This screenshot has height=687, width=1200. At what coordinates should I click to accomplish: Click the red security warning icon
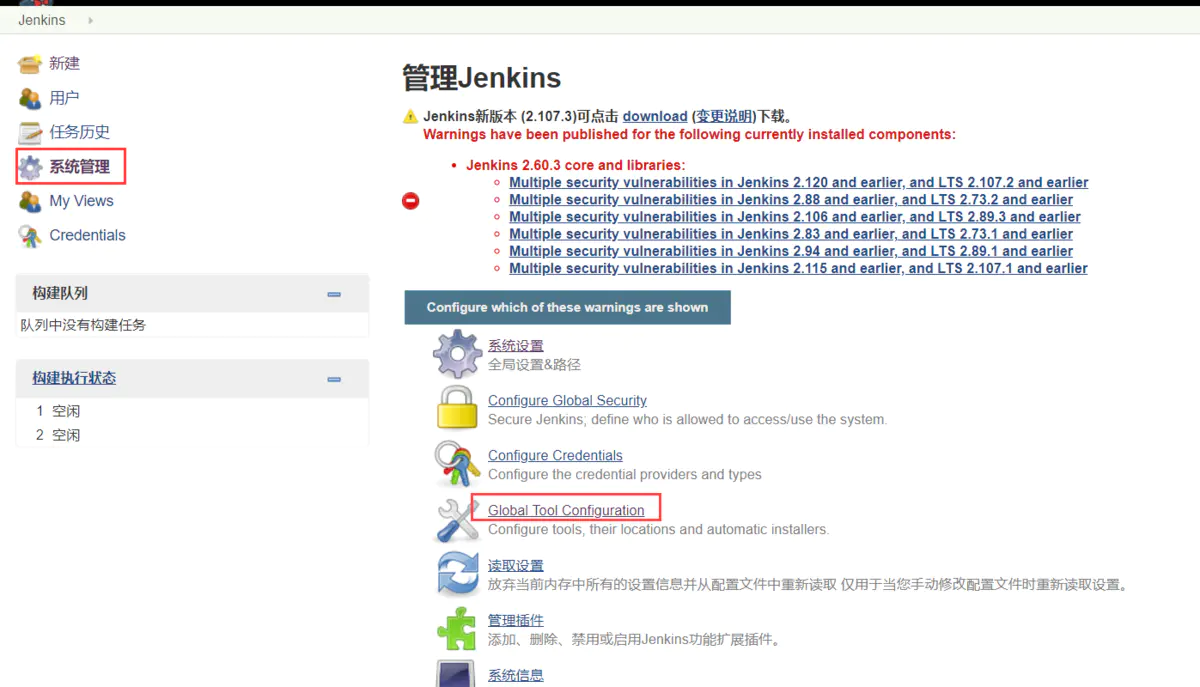410,201
